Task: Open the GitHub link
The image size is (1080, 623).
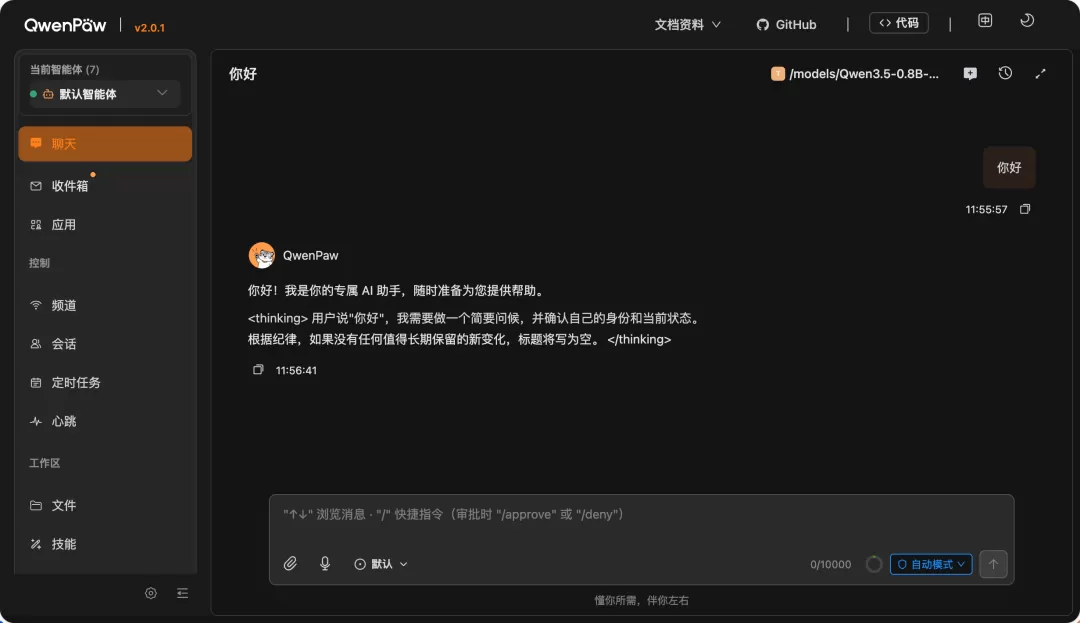Action: click(x=786, y=25)
